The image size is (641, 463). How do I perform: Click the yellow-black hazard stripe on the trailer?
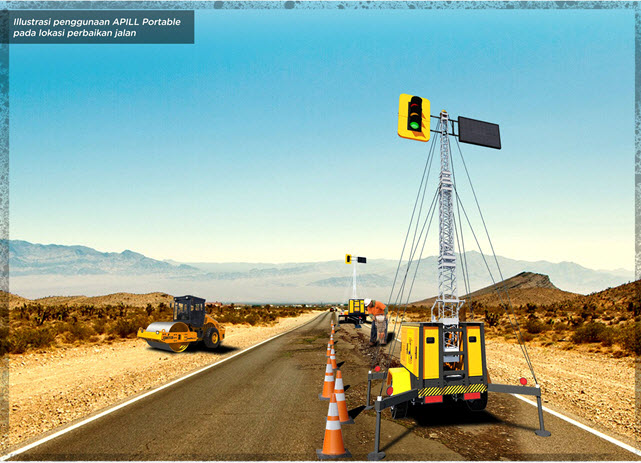(452, 389)
